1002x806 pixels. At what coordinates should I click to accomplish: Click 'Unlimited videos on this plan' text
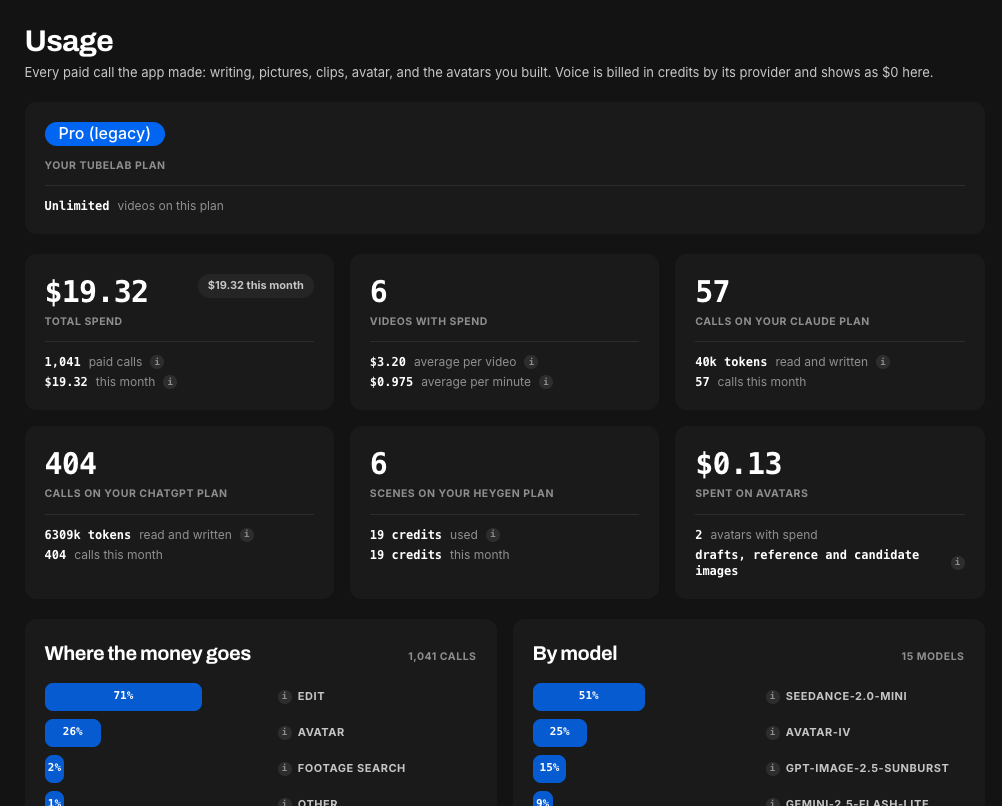click(134, 206)
